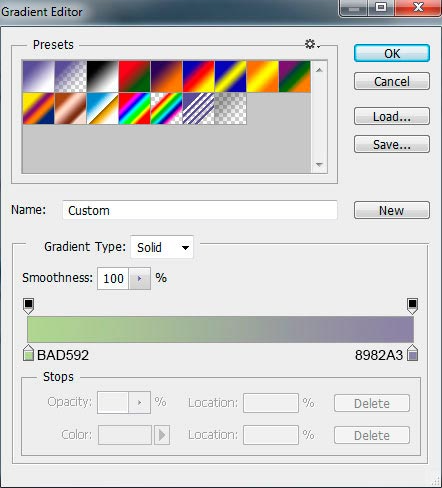Click the presets scrollbar up arrow
This screenshot has width=442, height=488.
click(x=319, y=70)
